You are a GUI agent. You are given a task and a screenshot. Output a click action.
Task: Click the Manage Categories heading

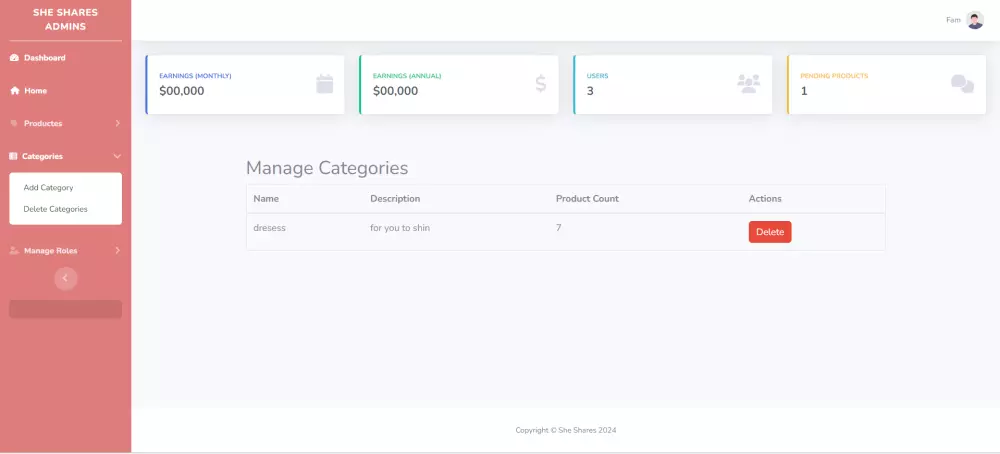pos(327,168)
